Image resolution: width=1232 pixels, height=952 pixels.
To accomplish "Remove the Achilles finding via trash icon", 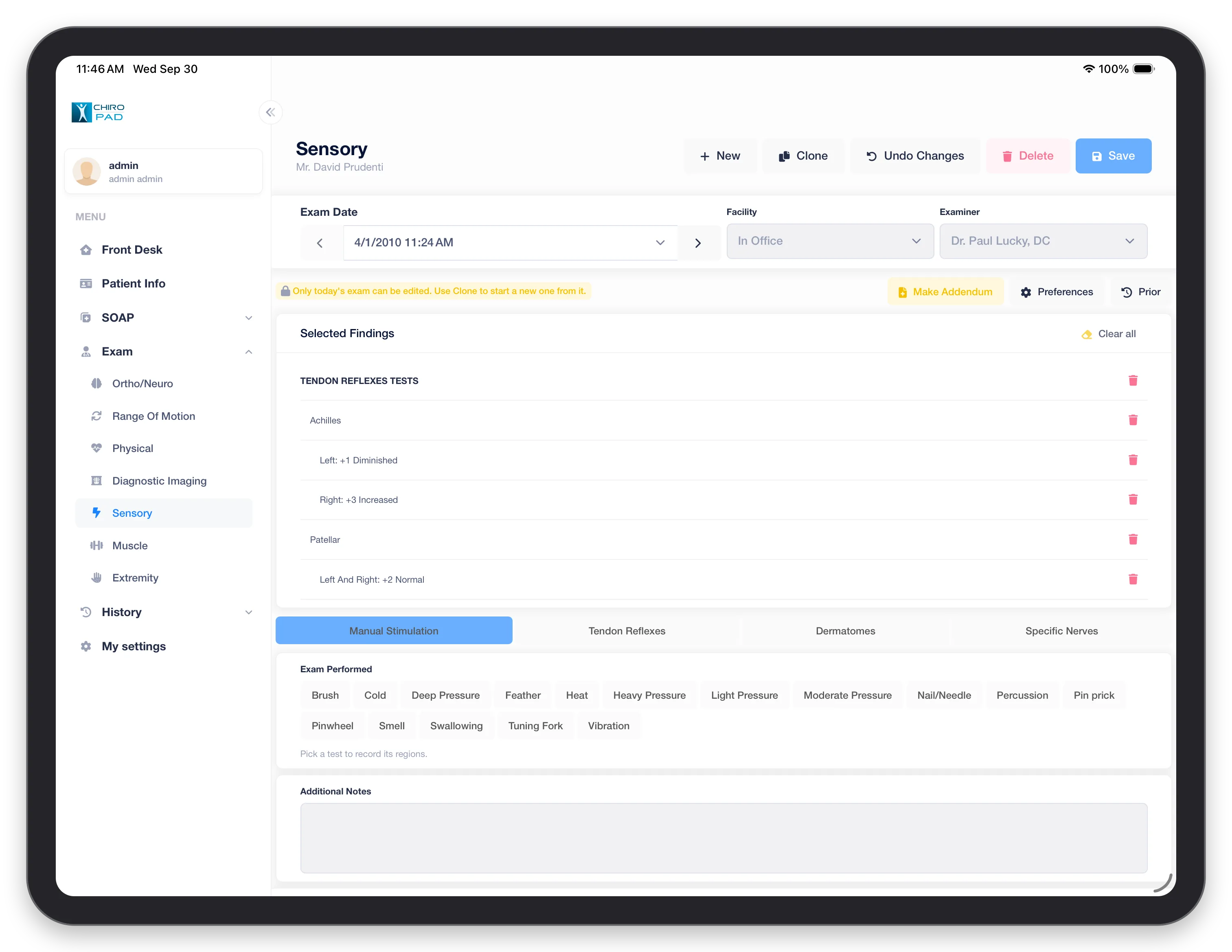I will [1133, 420].
